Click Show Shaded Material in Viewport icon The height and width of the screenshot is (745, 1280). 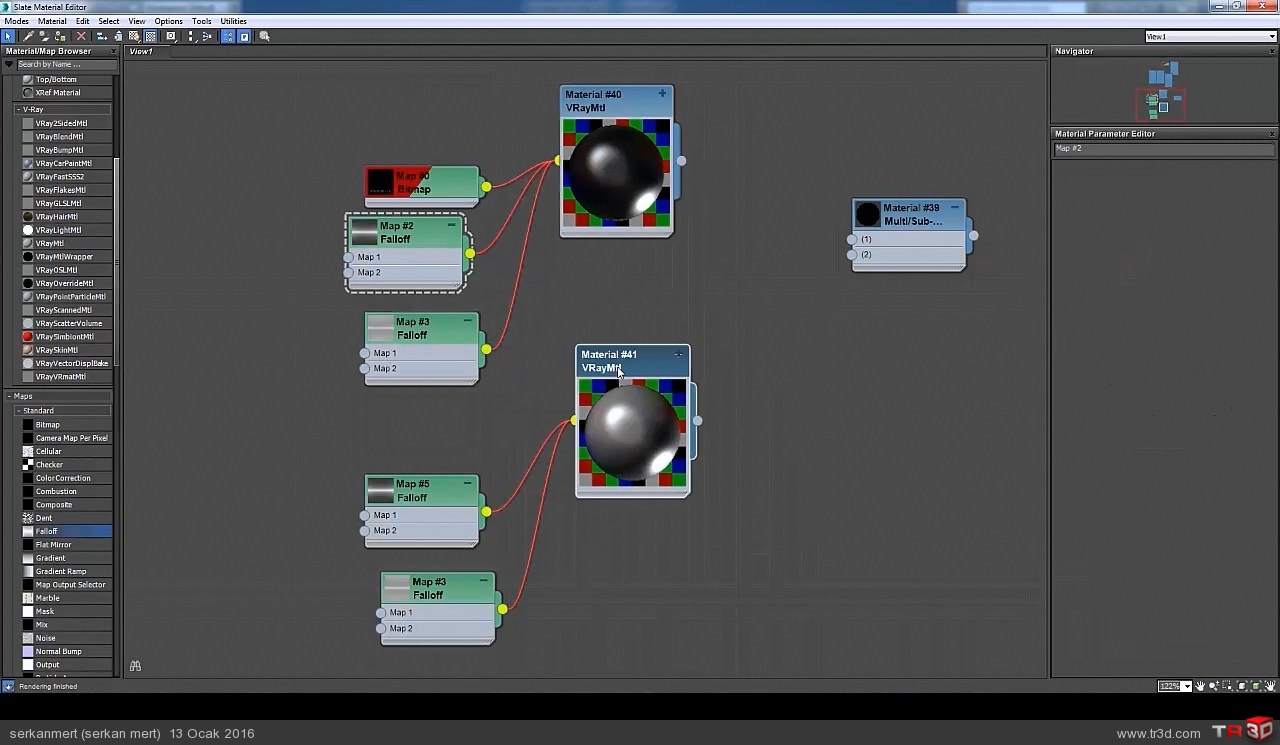(134, 36)
